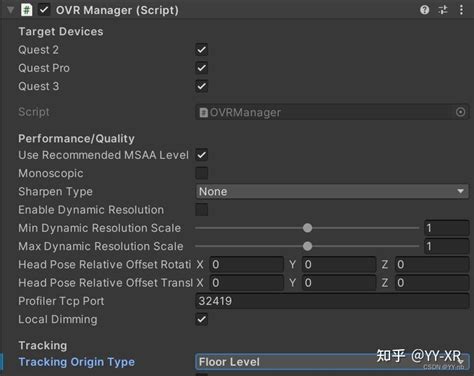Open the three-dot component context menu

pos(461,10)
